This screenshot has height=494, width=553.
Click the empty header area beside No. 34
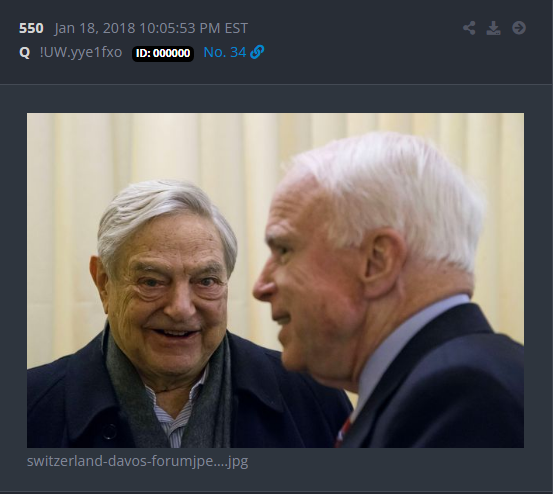pyautogui.click(x=363, y=53)
